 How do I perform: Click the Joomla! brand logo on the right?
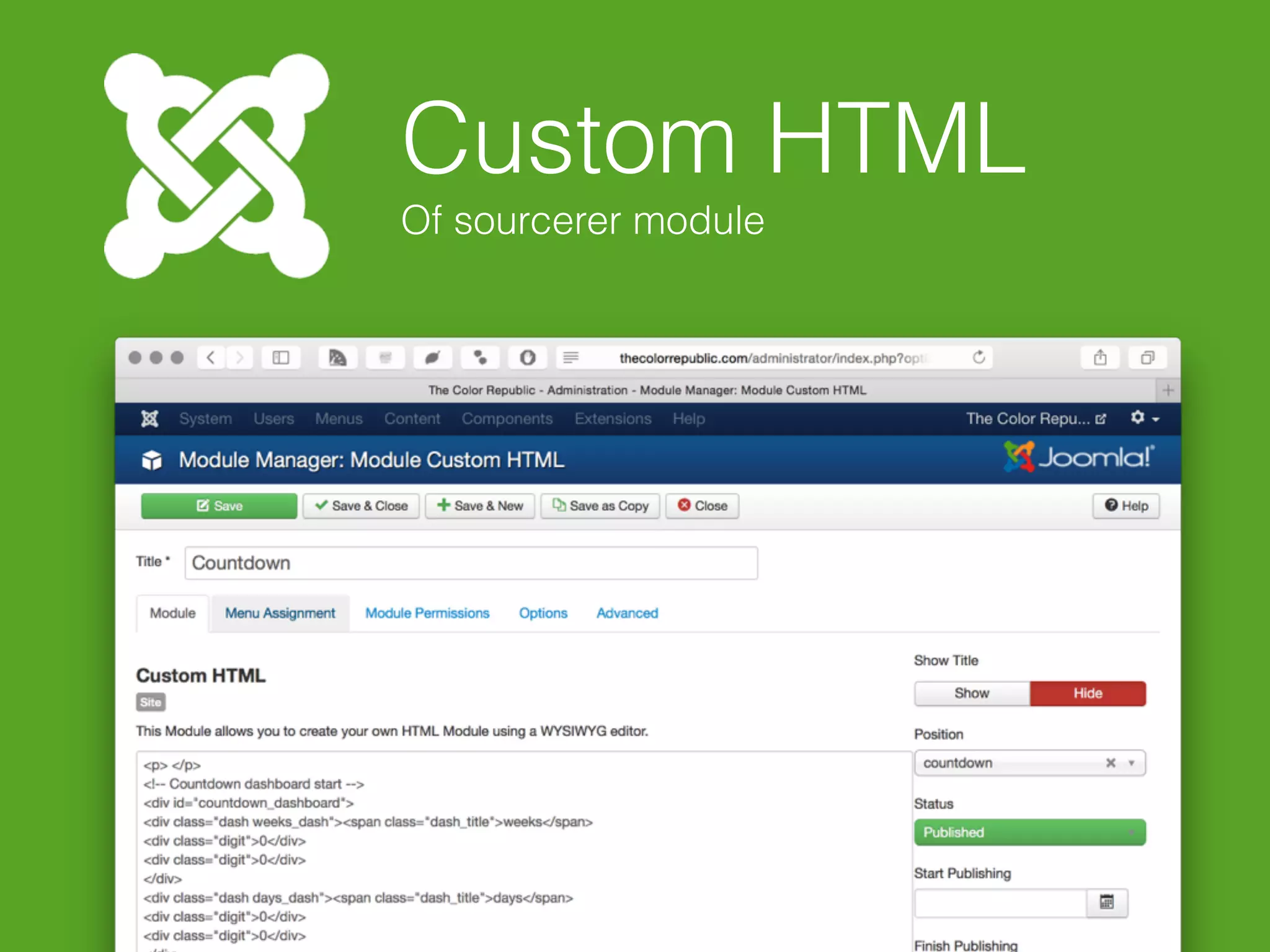[x=1079, y=457]
